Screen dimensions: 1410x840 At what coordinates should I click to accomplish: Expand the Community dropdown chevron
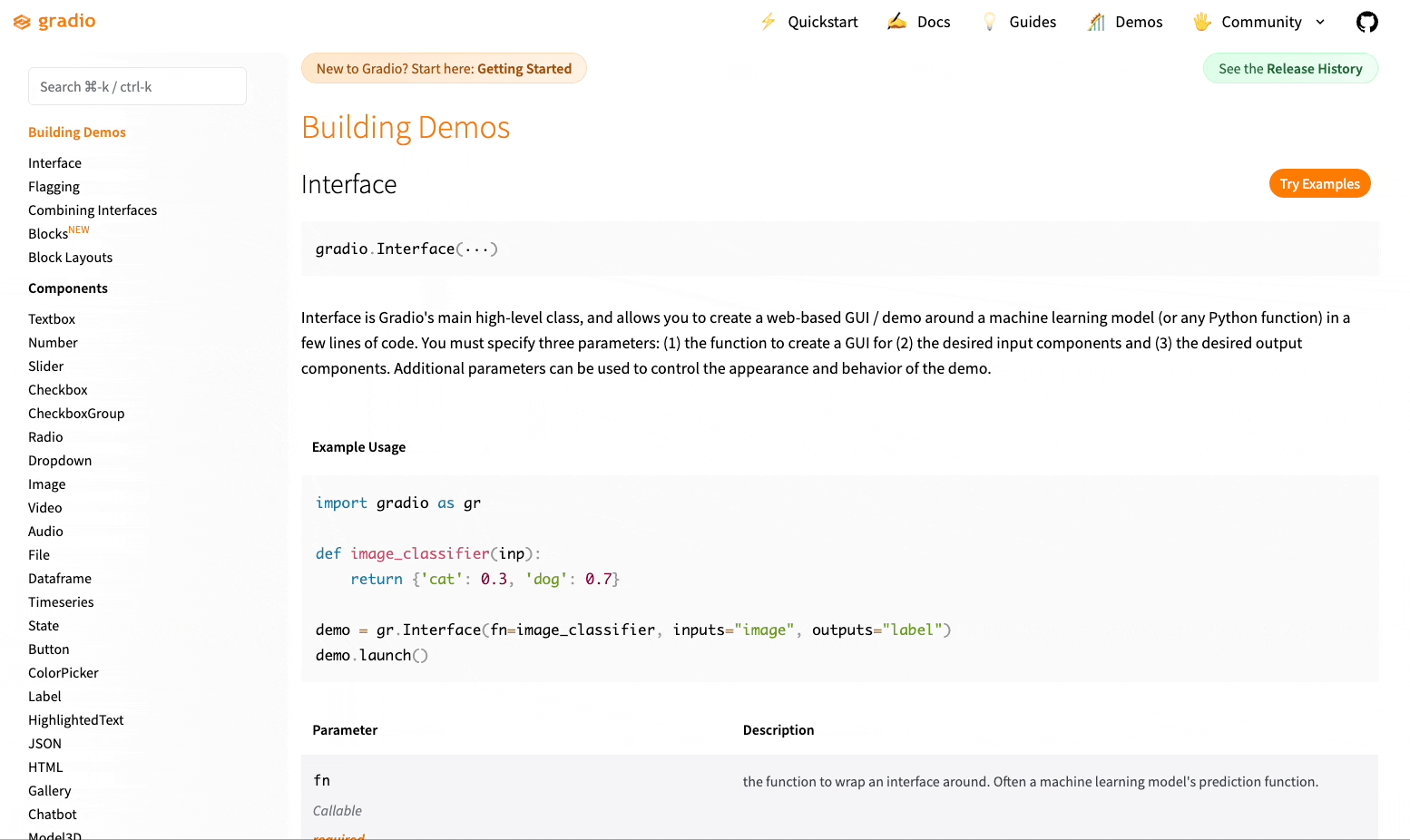pos(1320,22)
